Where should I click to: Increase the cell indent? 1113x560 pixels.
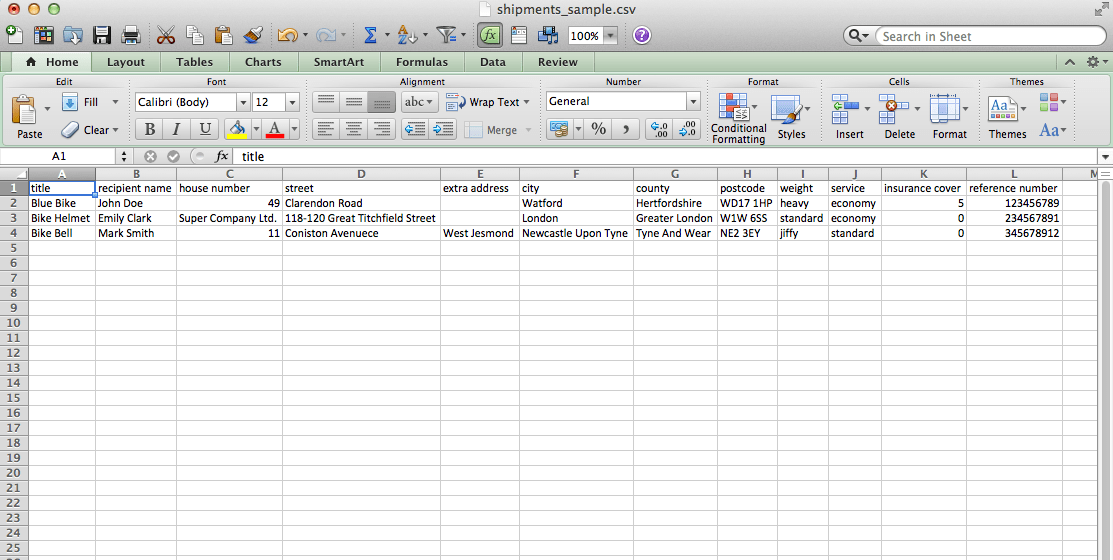pos(442,129)
